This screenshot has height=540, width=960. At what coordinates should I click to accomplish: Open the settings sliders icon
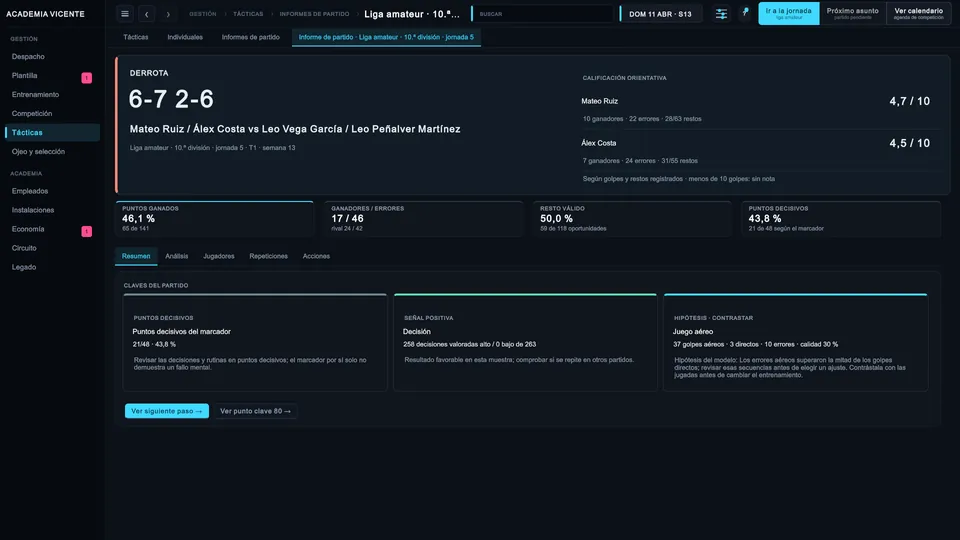(x=721, y=13)
